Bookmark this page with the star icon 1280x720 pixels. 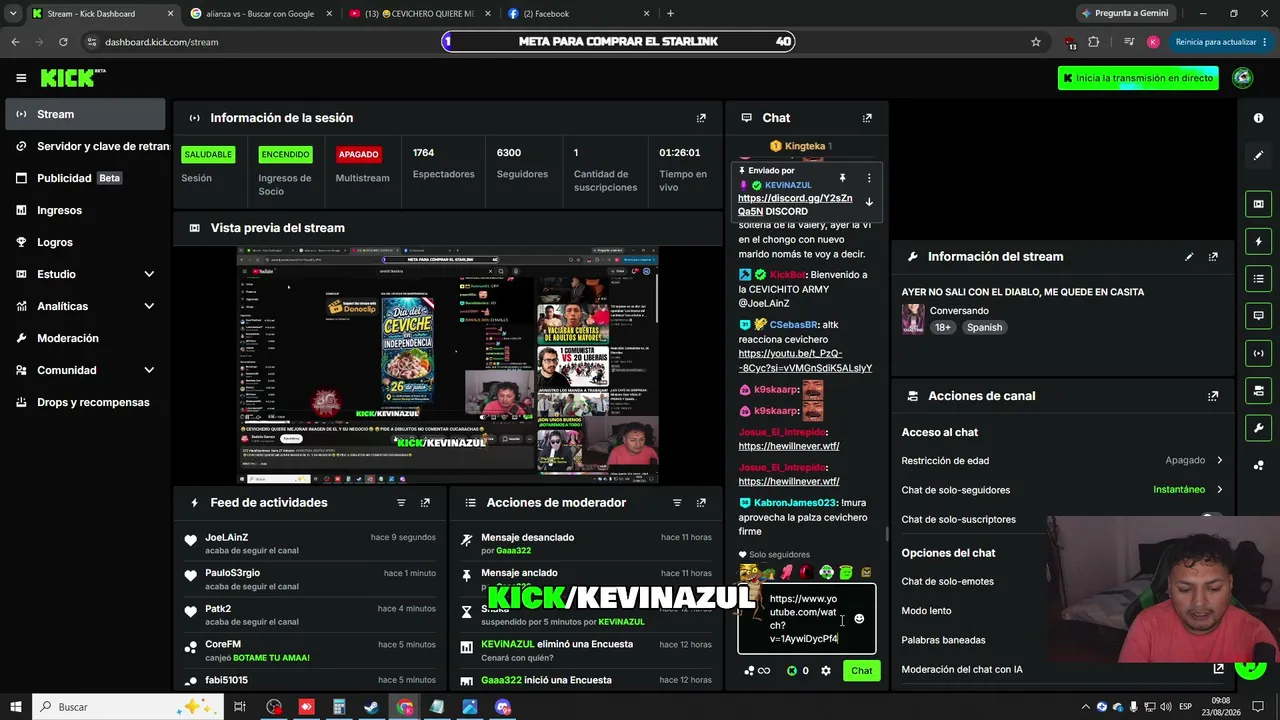point(1036,42)
